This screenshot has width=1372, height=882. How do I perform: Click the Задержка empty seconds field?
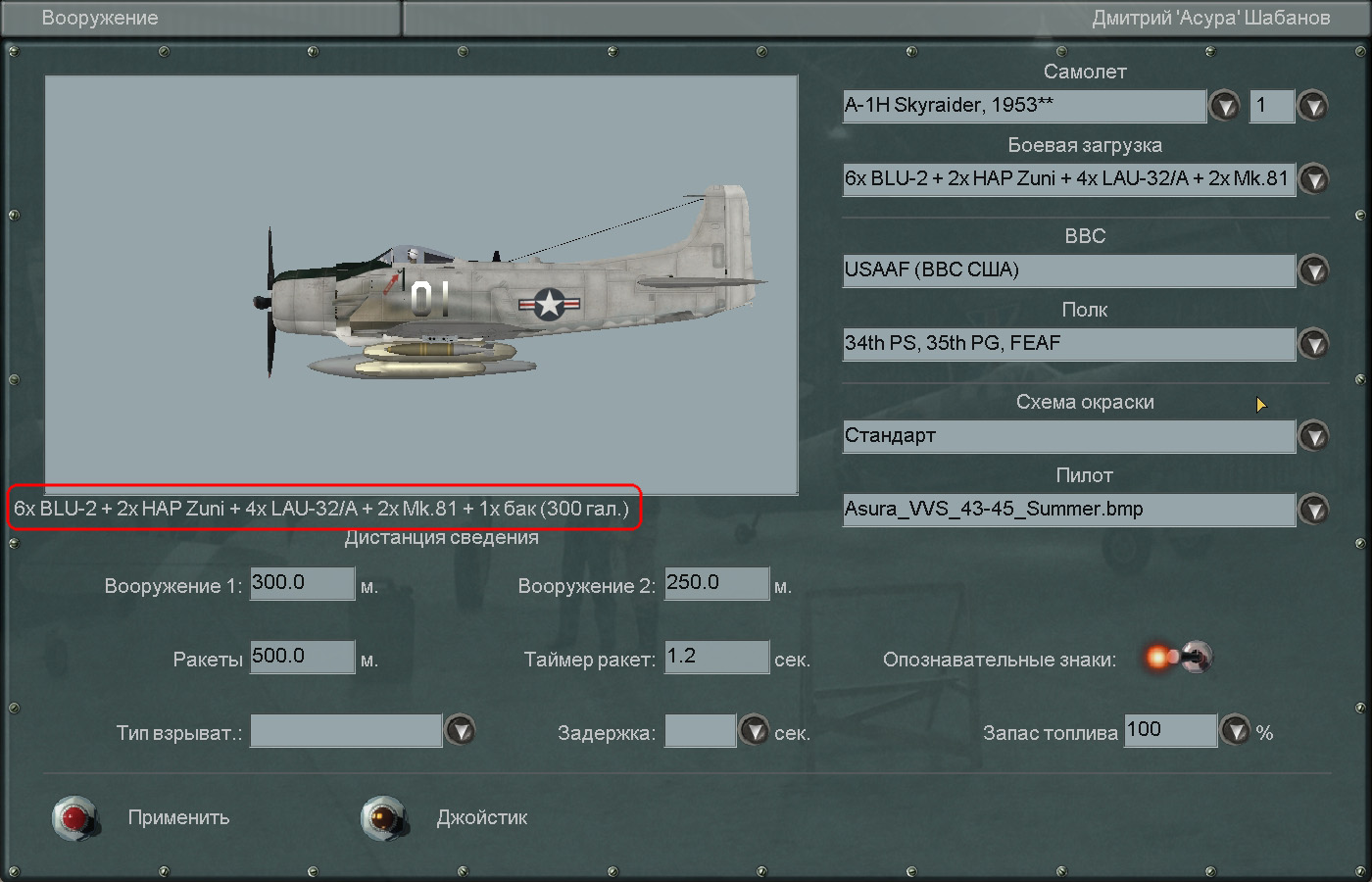[x=700, y=730]
